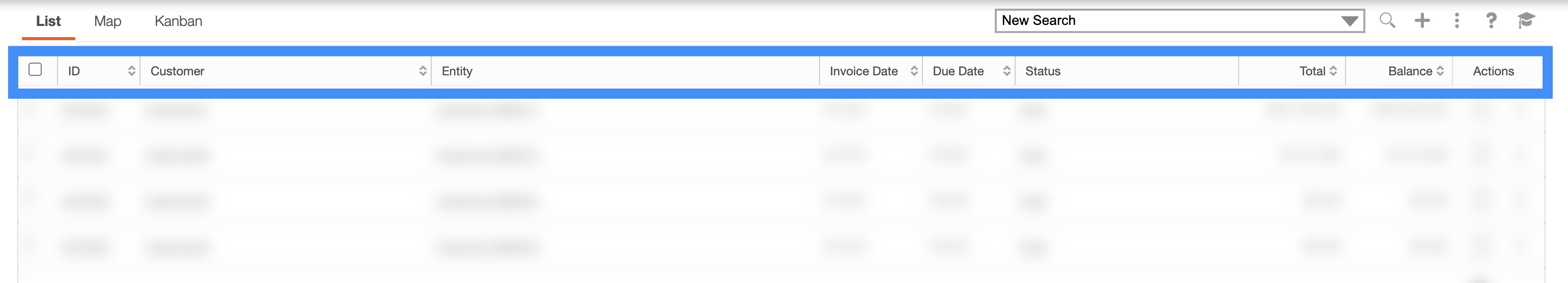Click the magnifying glass search icon

tap(1387, 20)
